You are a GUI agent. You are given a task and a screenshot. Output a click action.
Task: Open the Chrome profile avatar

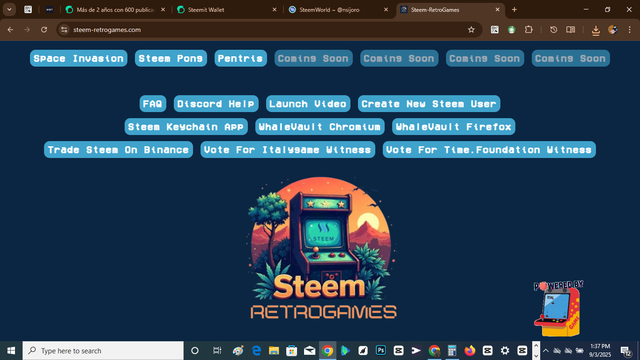click(613, 30)
